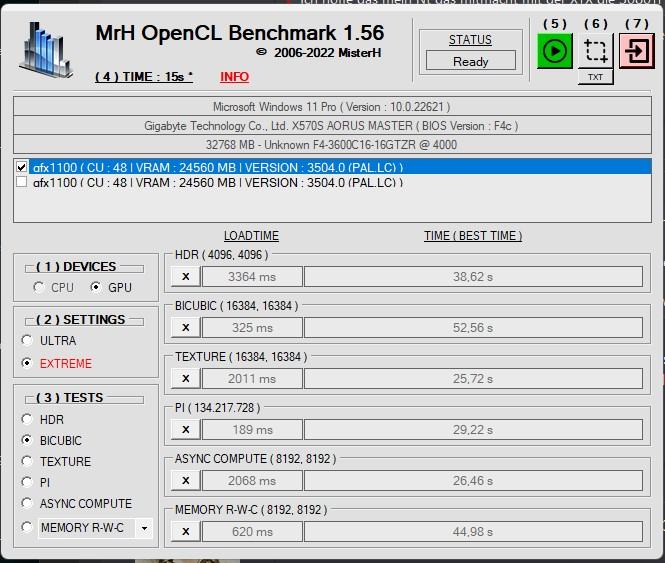Select the second gfx1100 device row text
This screenshot has width=665, height=563.
[x=218, y=182]
